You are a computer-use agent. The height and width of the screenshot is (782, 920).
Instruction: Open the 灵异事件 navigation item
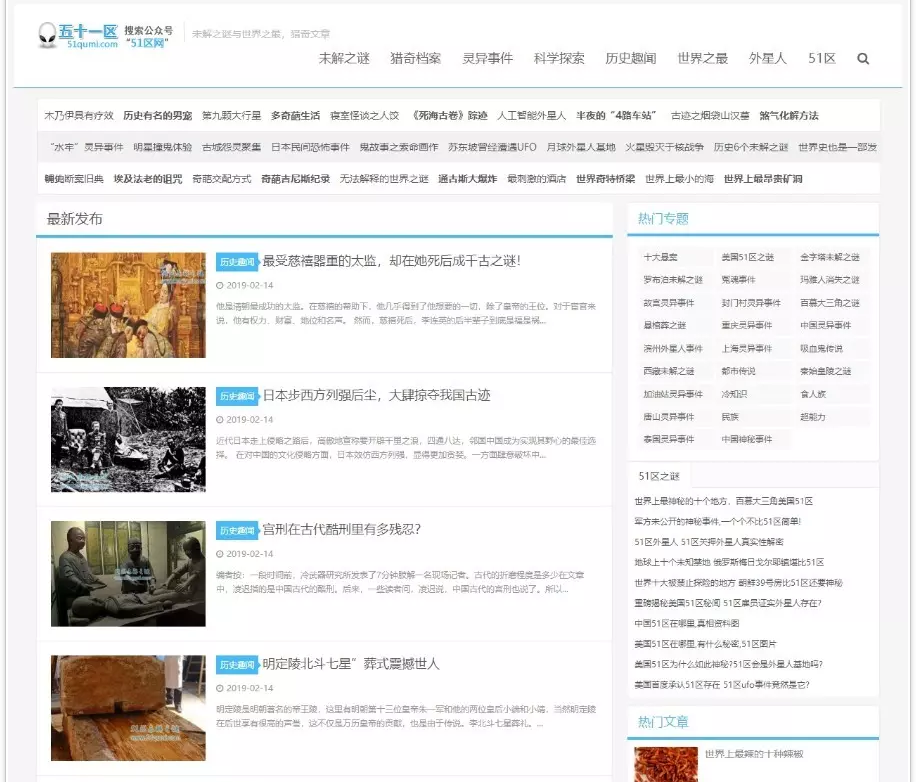coord(488,58)
